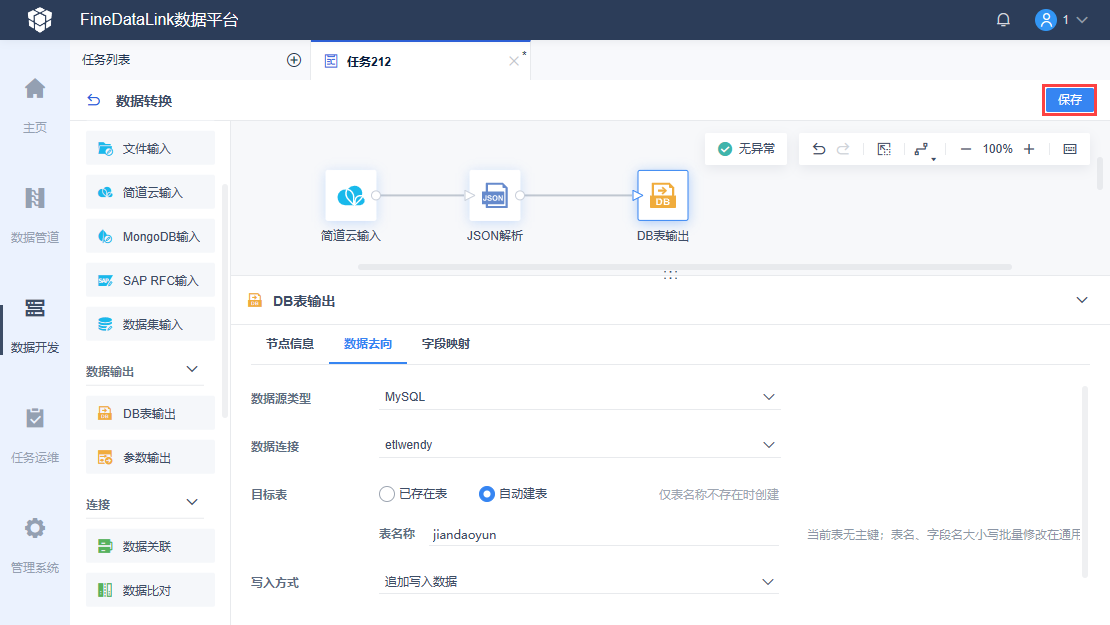Select the 参数输出 operator

click(x=150, y=458)
